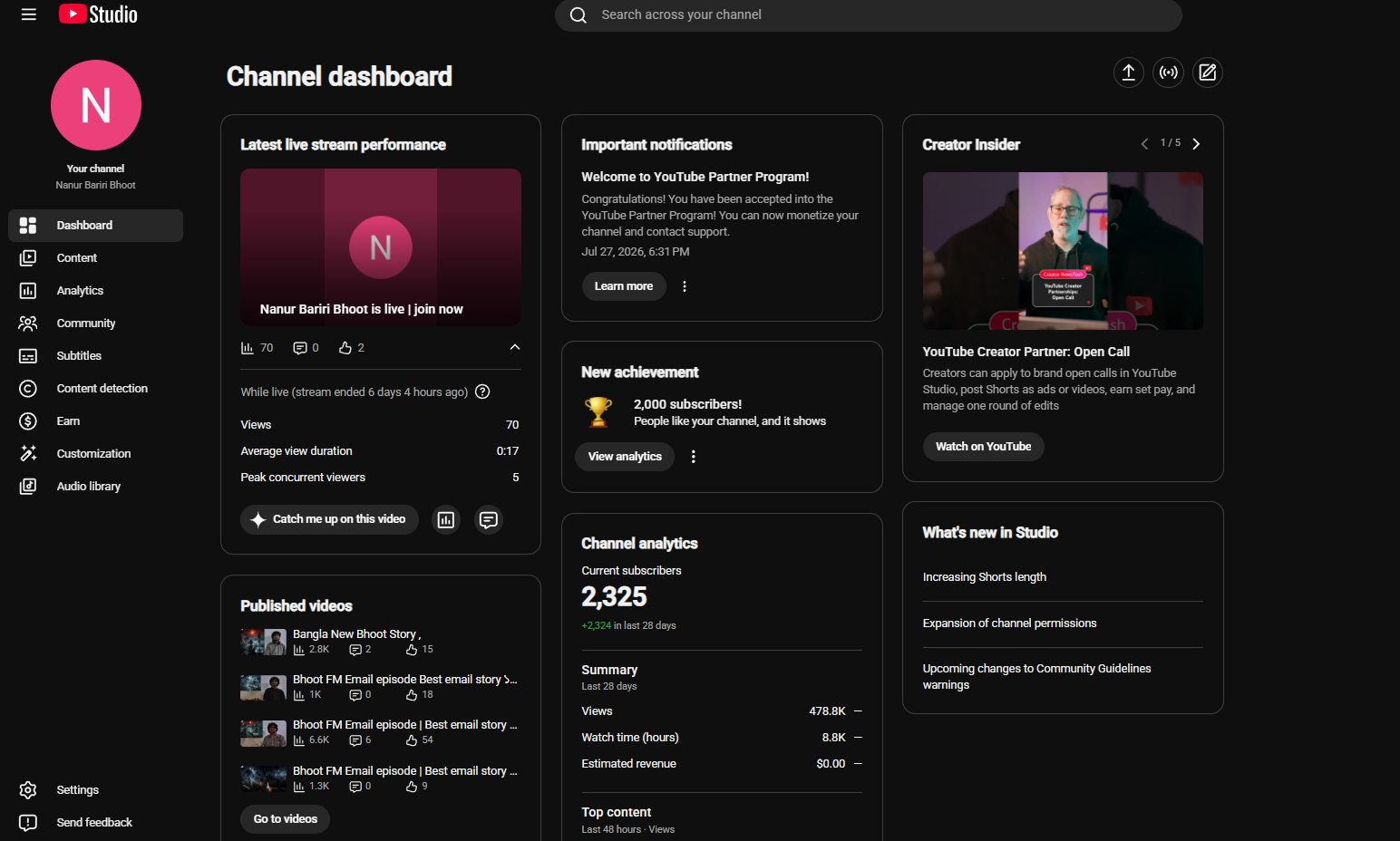Click the Customization magic wand icon

[28, 454]
